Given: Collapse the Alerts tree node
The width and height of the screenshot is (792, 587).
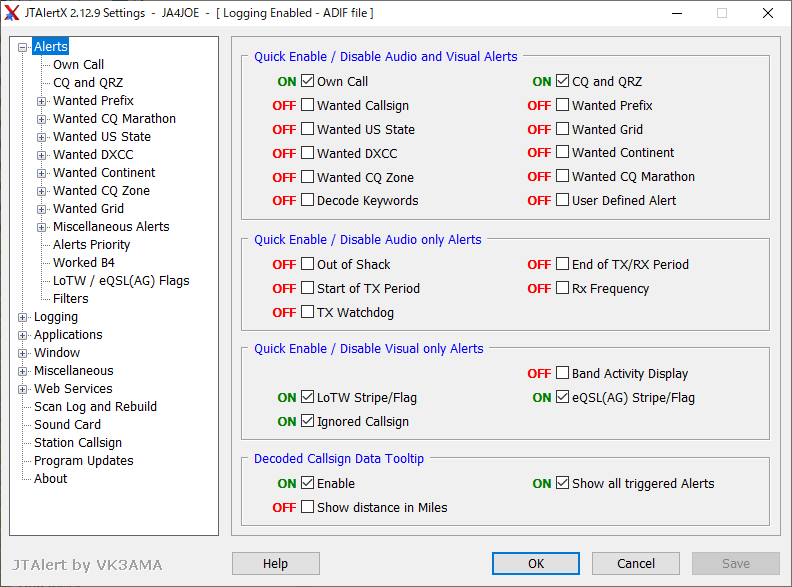Looking at the screenshot, I should click(22, 47).
